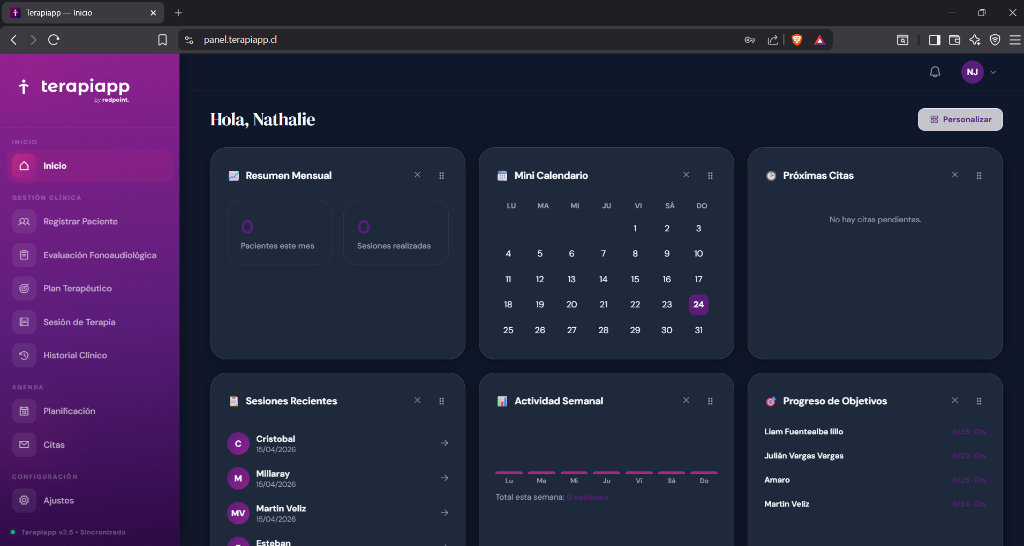
Task: Expand the account dropdown chevron
Action: pos(993,72)
